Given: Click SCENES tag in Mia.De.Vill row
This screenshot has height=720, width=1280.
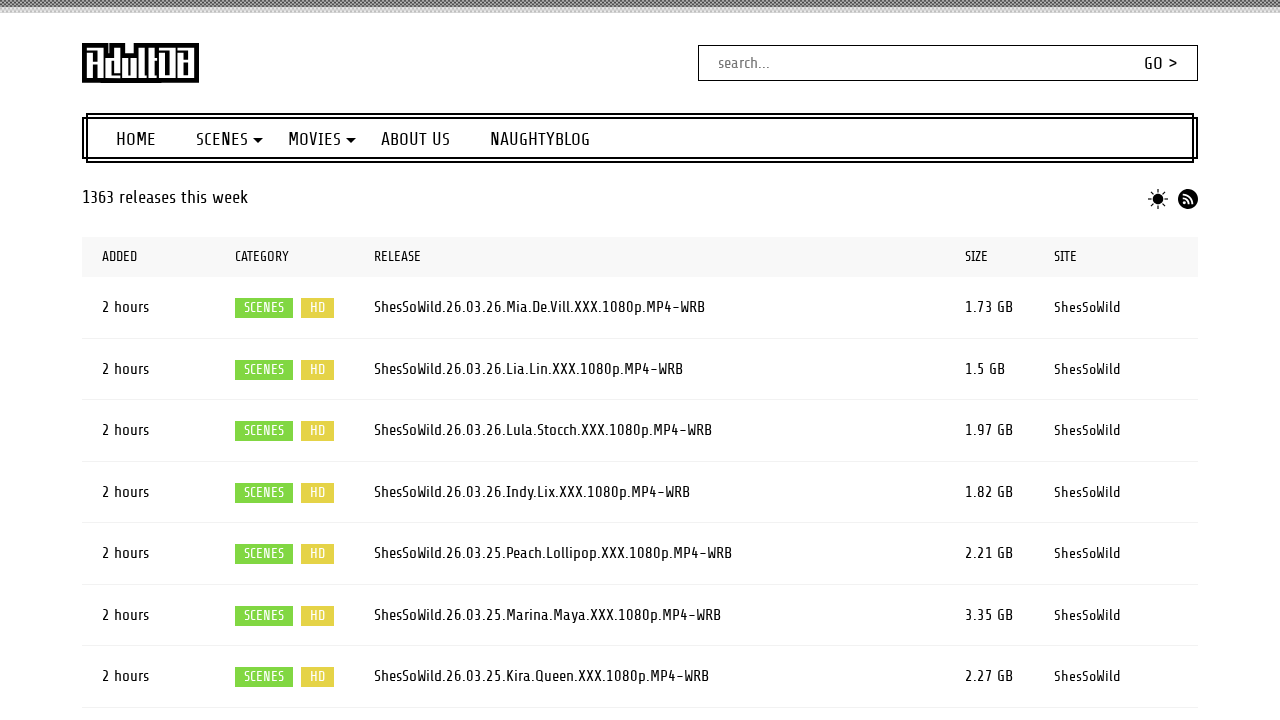Looking at the screenshot, I should point(264,308).
